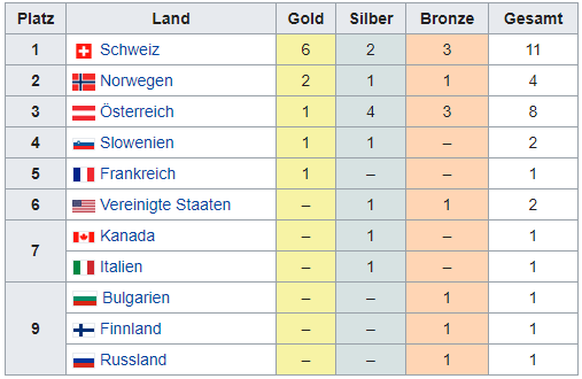Click the Norway flag icon

click(84, 82)
